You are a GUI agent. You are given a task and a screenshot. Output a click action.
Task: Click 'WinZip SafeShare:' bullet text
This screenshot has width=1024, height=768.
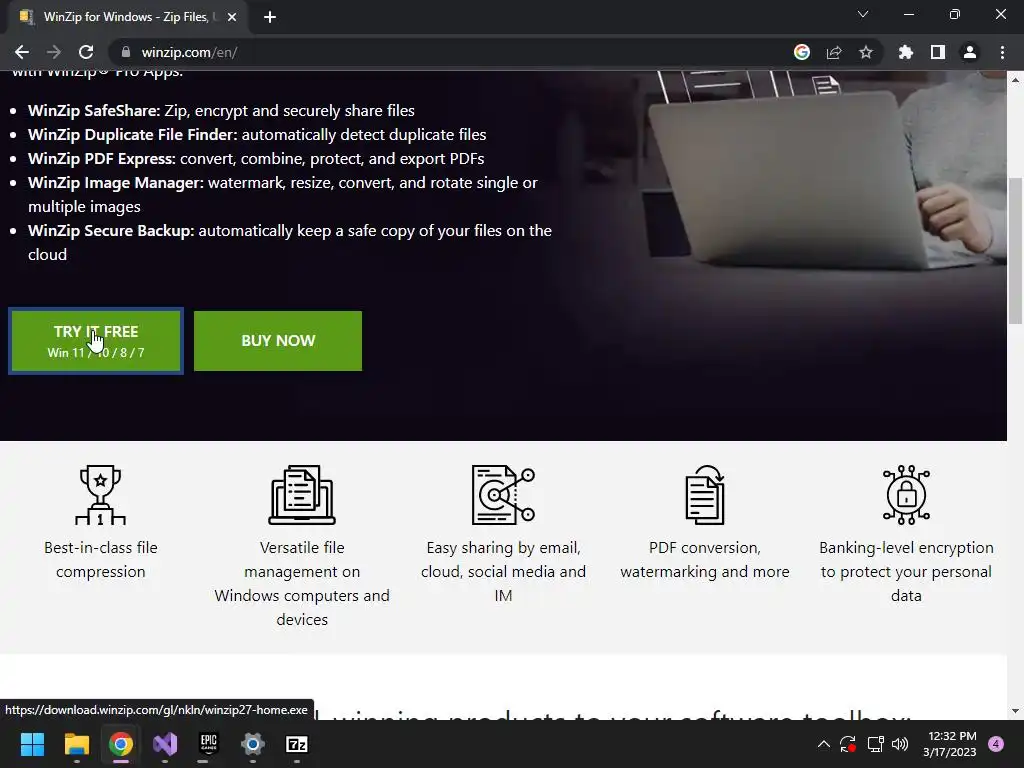coord(94,110)
